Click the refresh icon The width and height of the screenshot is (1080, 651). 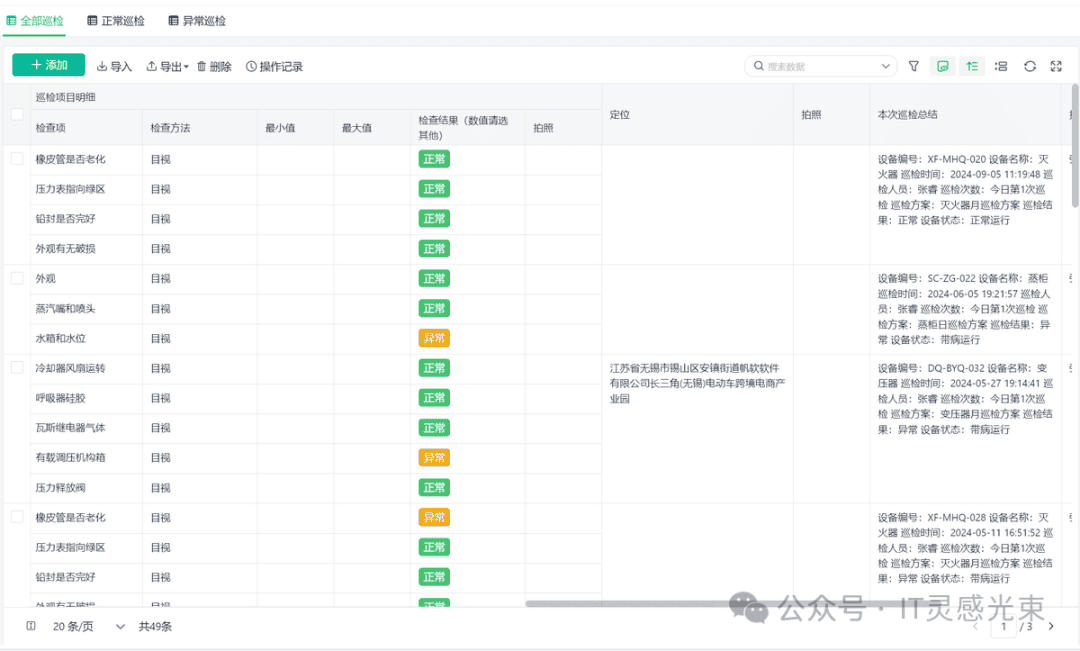pyautogui.click(x=1030, y=66)
